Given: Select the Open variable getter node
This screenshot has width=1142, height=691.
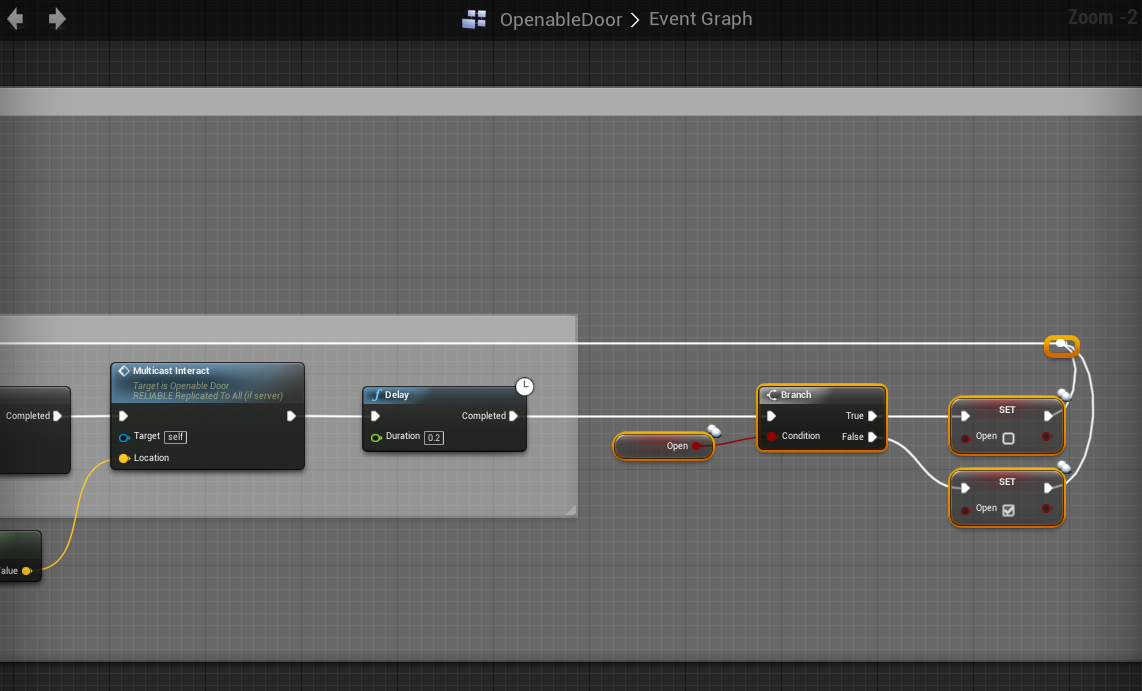Looking at the screenshot, I should coord(664,446).
